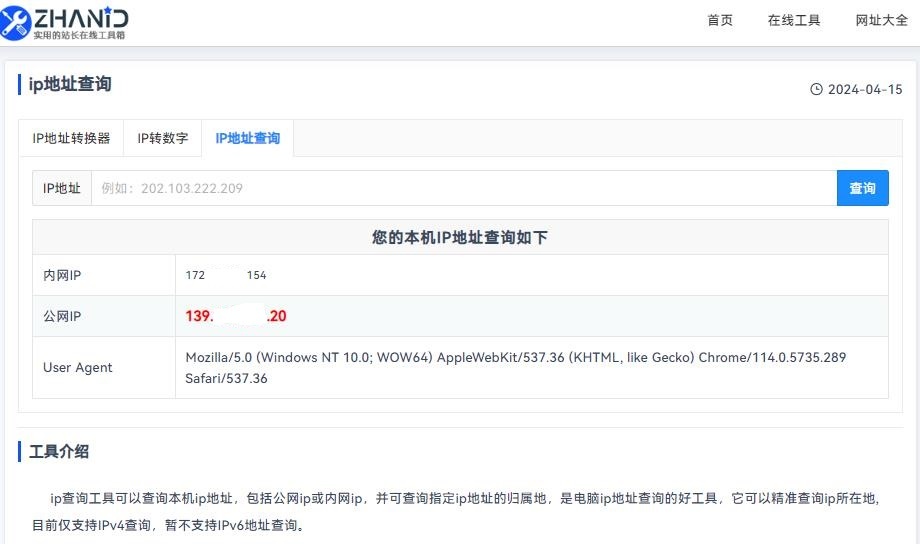Click the 工具介绍 section heading
Viewport: 920px width, 544px height.
[x=59, y=451]
